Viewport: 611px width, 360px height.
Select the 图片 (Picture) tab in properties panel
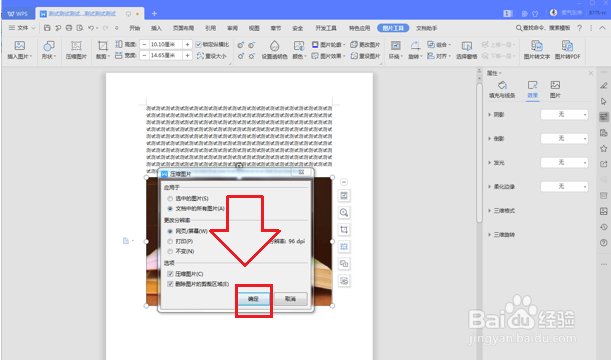555,89
